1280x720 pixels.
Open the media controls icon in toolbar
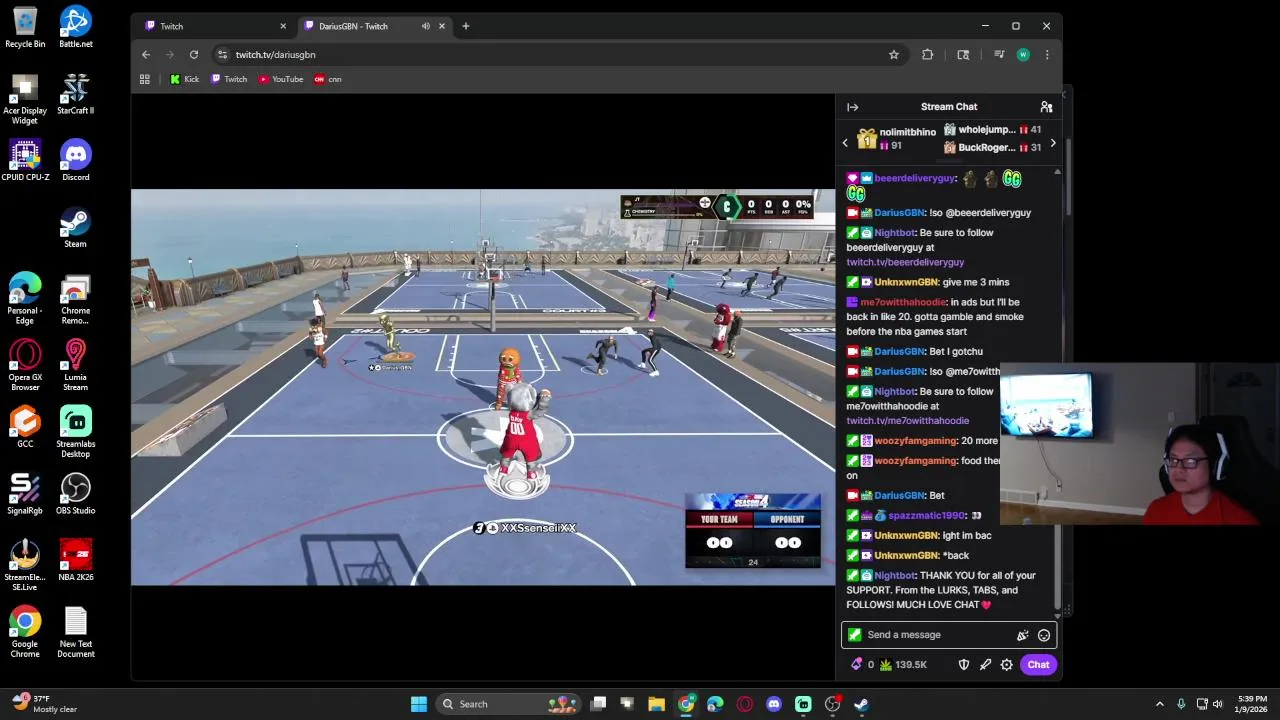[999, 55]
